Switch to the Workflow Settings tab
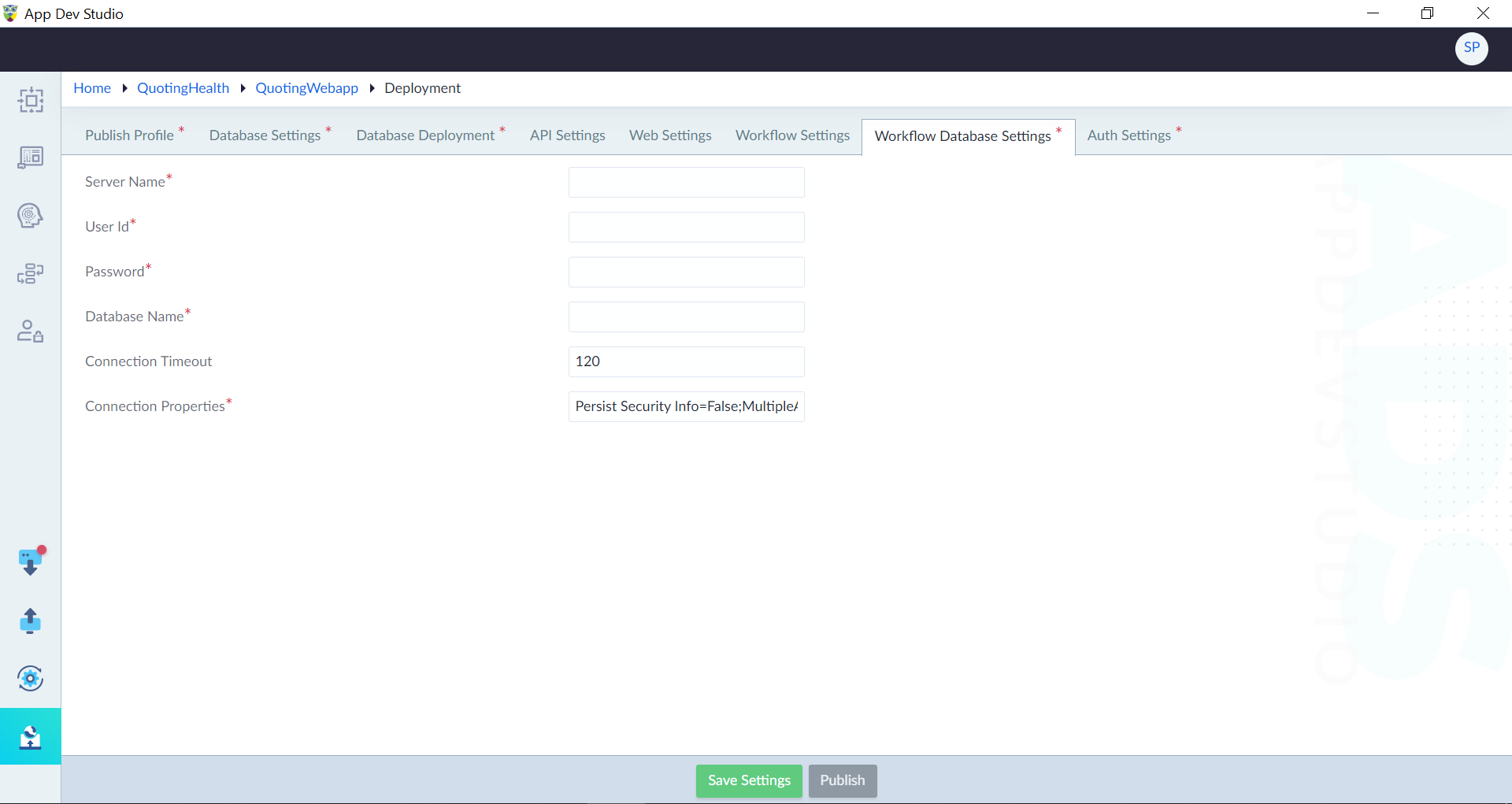 (792, 135)
